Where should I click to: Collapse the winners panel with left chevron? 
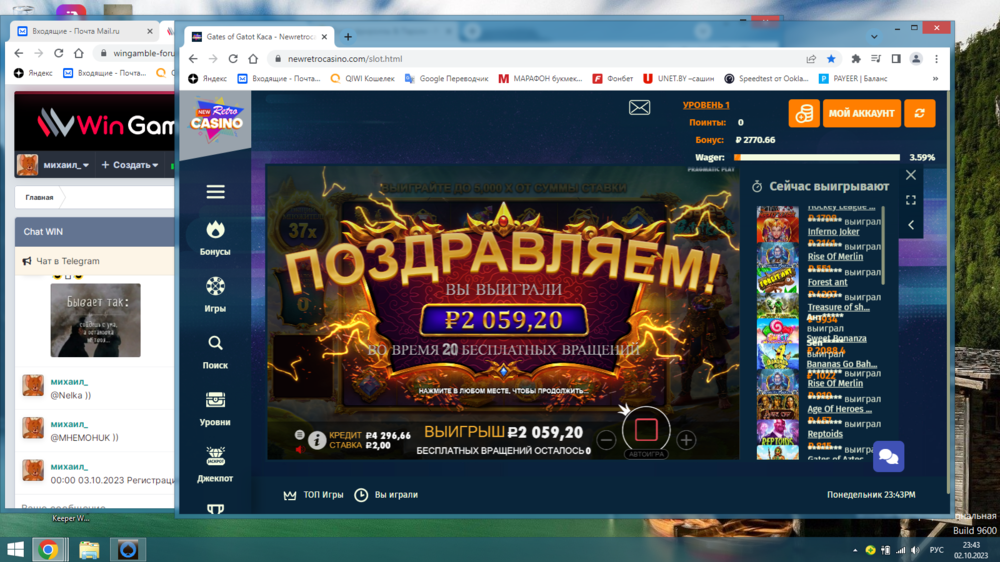click(911, 225)
